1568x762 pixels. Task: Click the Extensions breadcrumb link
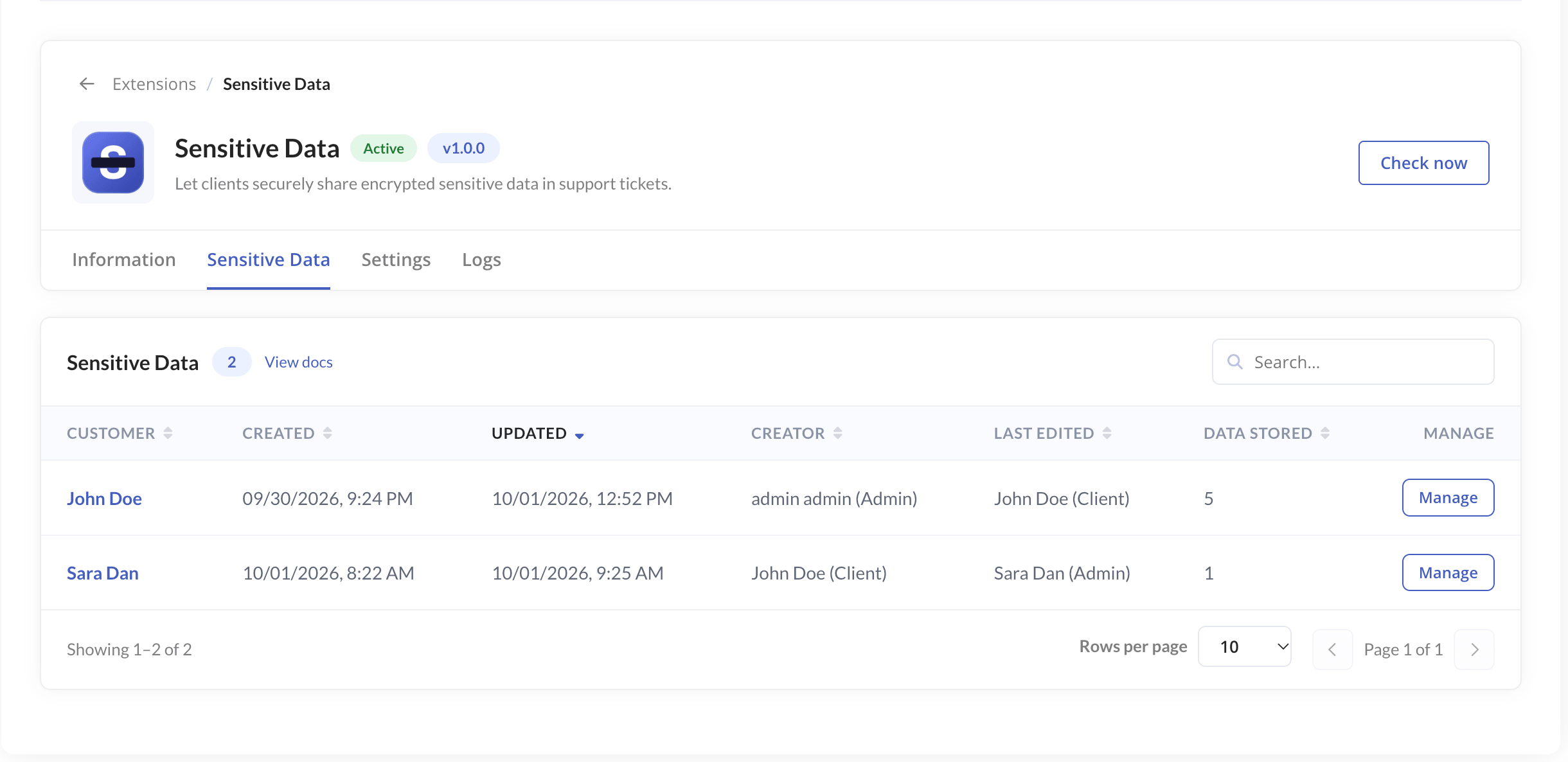click(x=154, y=84)
